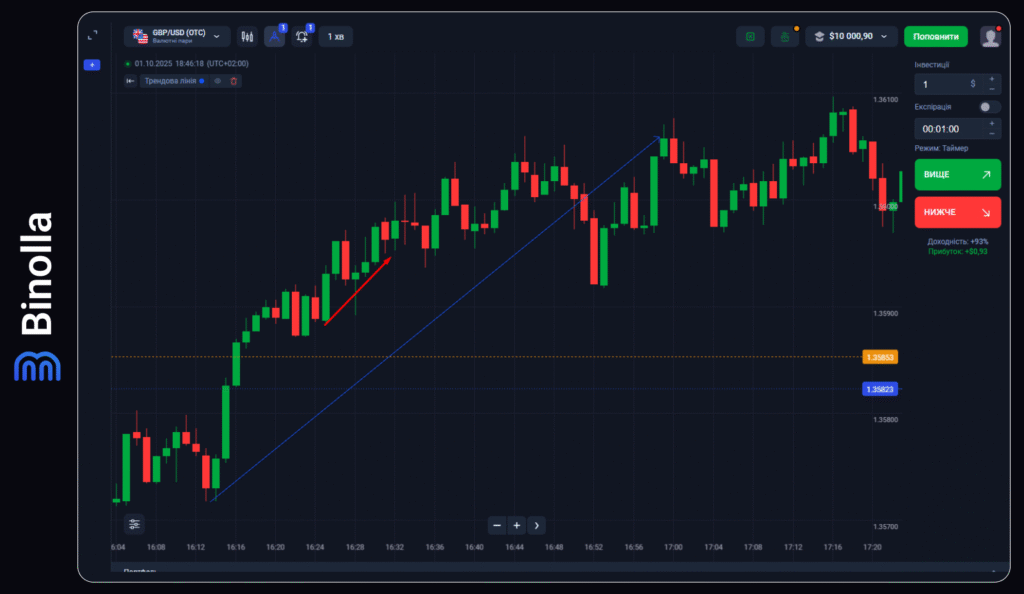Toggle the Експірація switch
This screenshot has width=1024, height=594.
pyautogui.click(x=989, y=107)
